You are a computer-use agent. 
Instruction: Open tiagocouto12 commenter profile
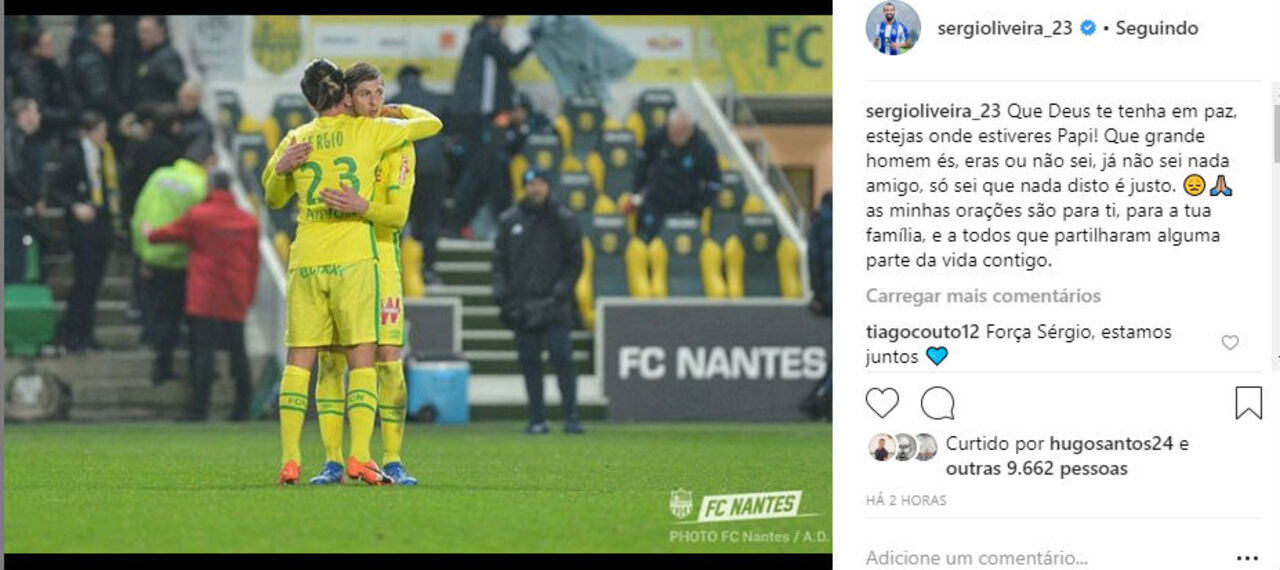coord(922,332)
